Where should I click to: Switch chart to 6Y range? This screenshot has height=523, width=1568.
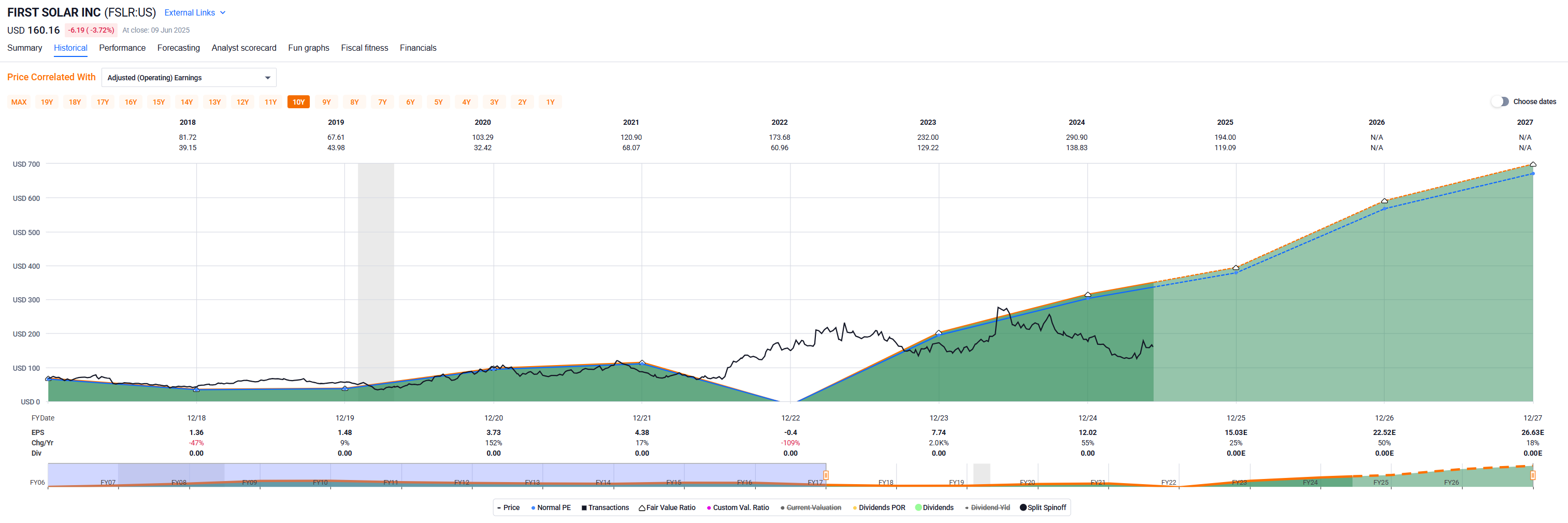(411, 102)
